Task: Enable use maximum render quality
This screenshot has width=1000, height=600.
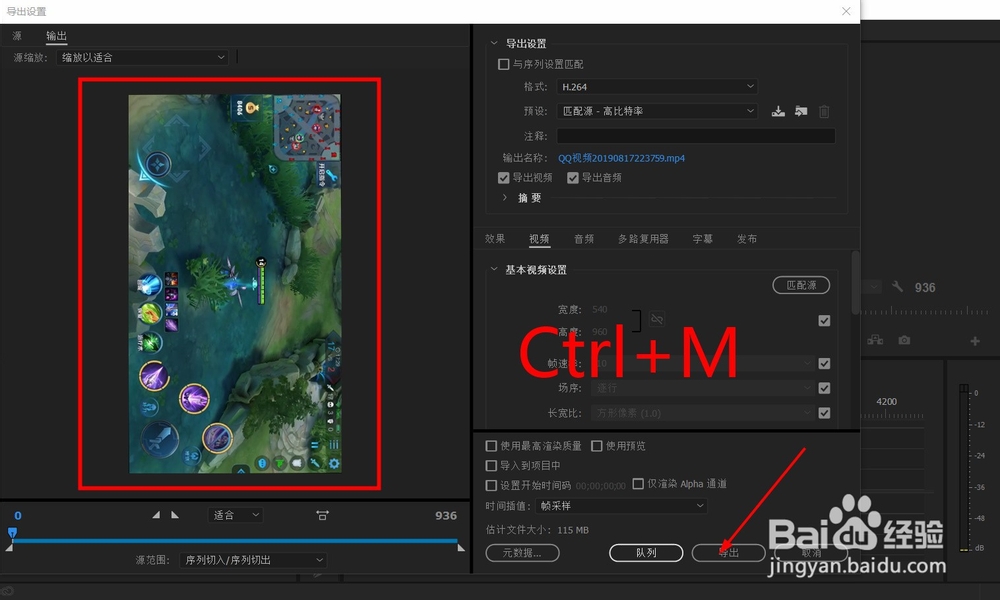Action: coord(491,446)
